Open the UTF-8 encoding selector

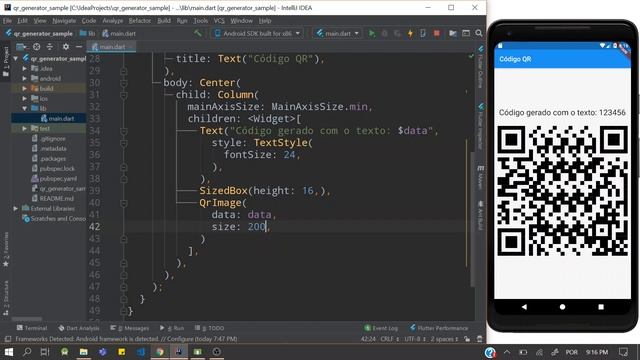[415, 339]
